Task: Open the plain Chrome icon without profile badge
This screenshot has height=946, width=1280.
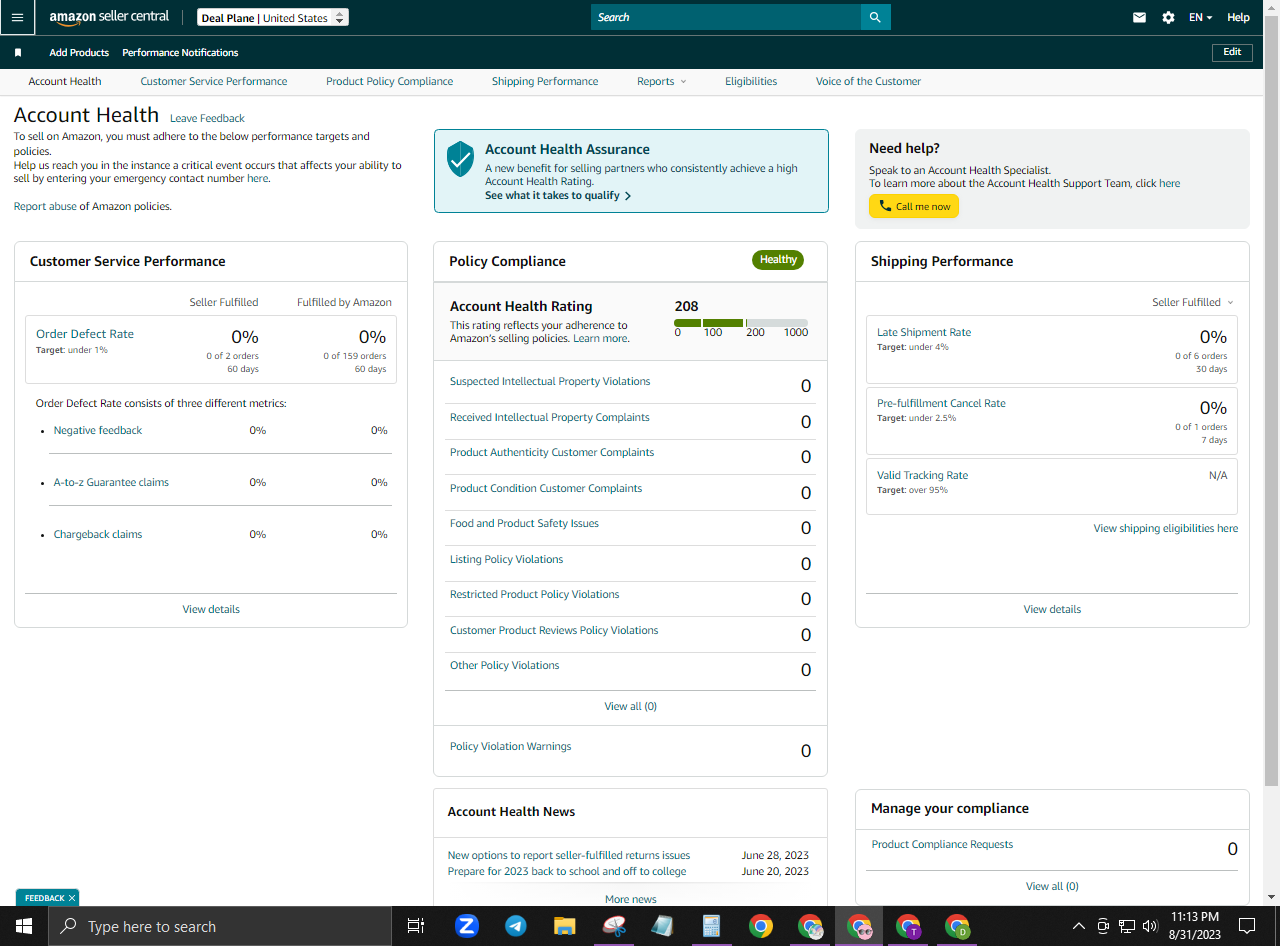Action: (761, 926)
